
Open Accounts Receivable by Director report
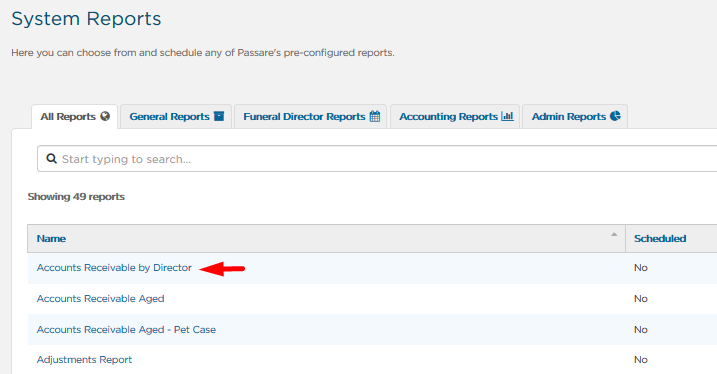pyautogui.click(x=114, y=267)
